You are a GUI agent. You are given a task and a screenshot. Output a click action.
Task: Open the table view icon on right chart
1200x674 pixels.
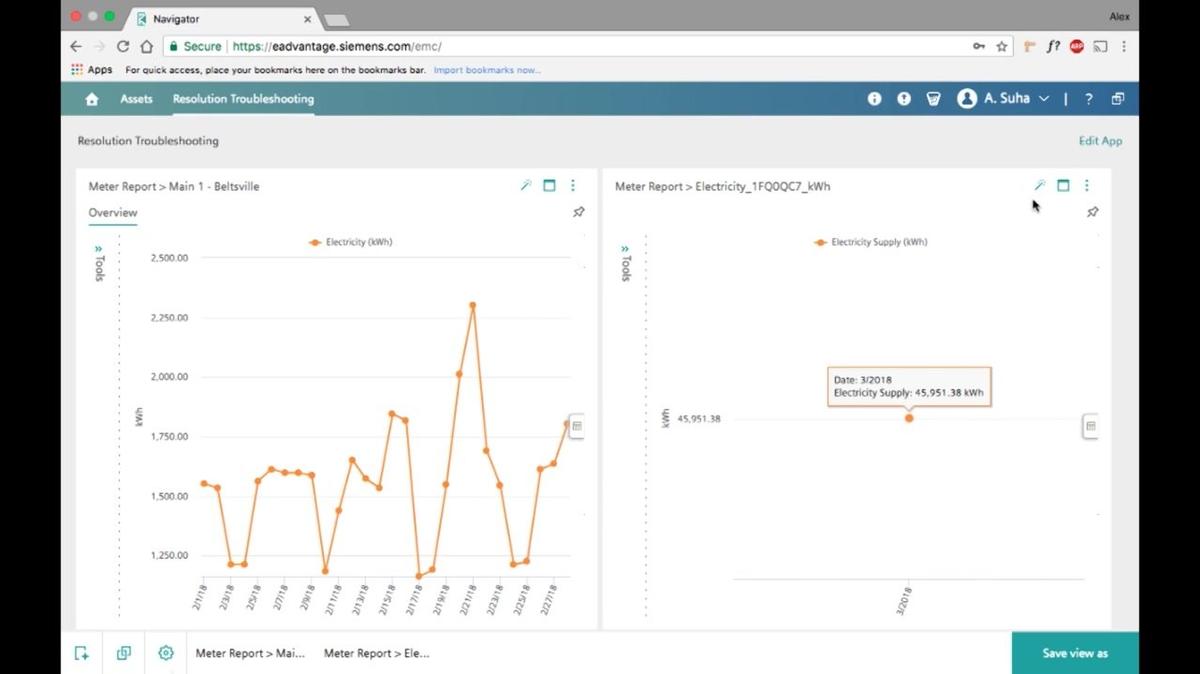click(x=1091, y=426)
